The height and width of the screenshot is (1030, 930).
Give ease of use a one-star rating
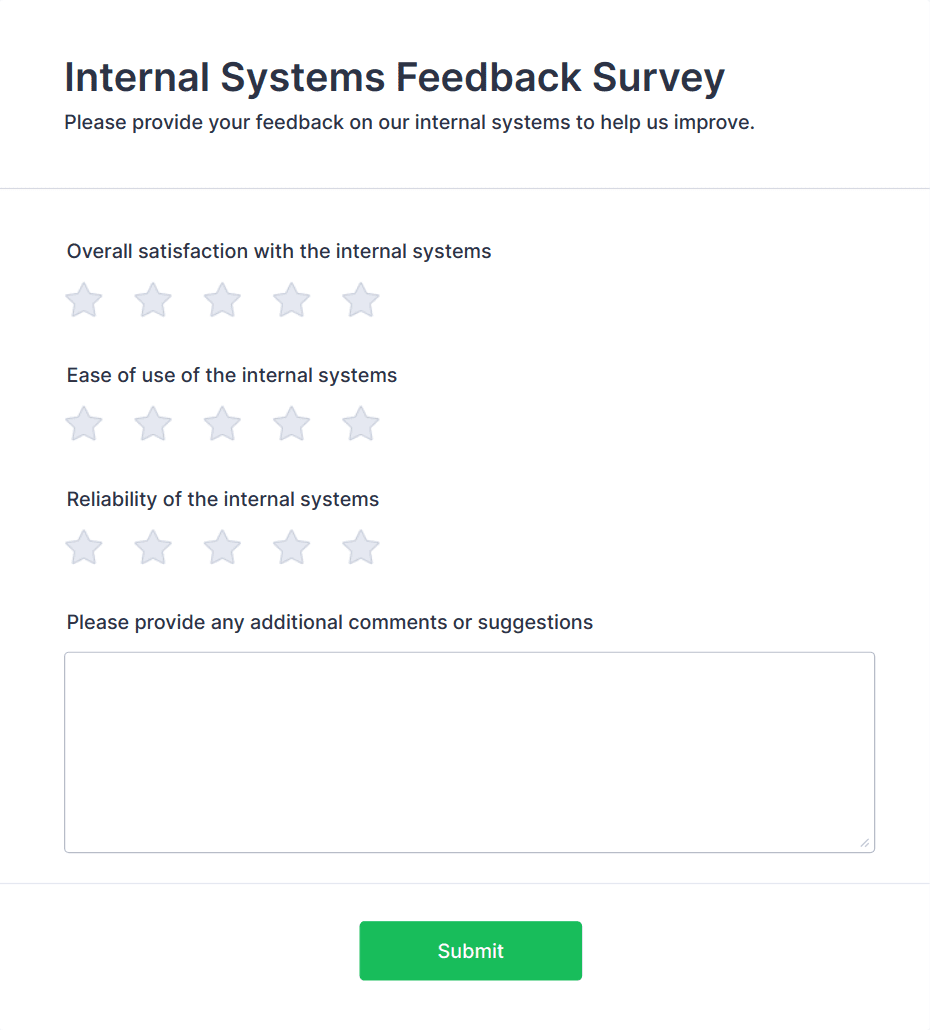point(83,423)
